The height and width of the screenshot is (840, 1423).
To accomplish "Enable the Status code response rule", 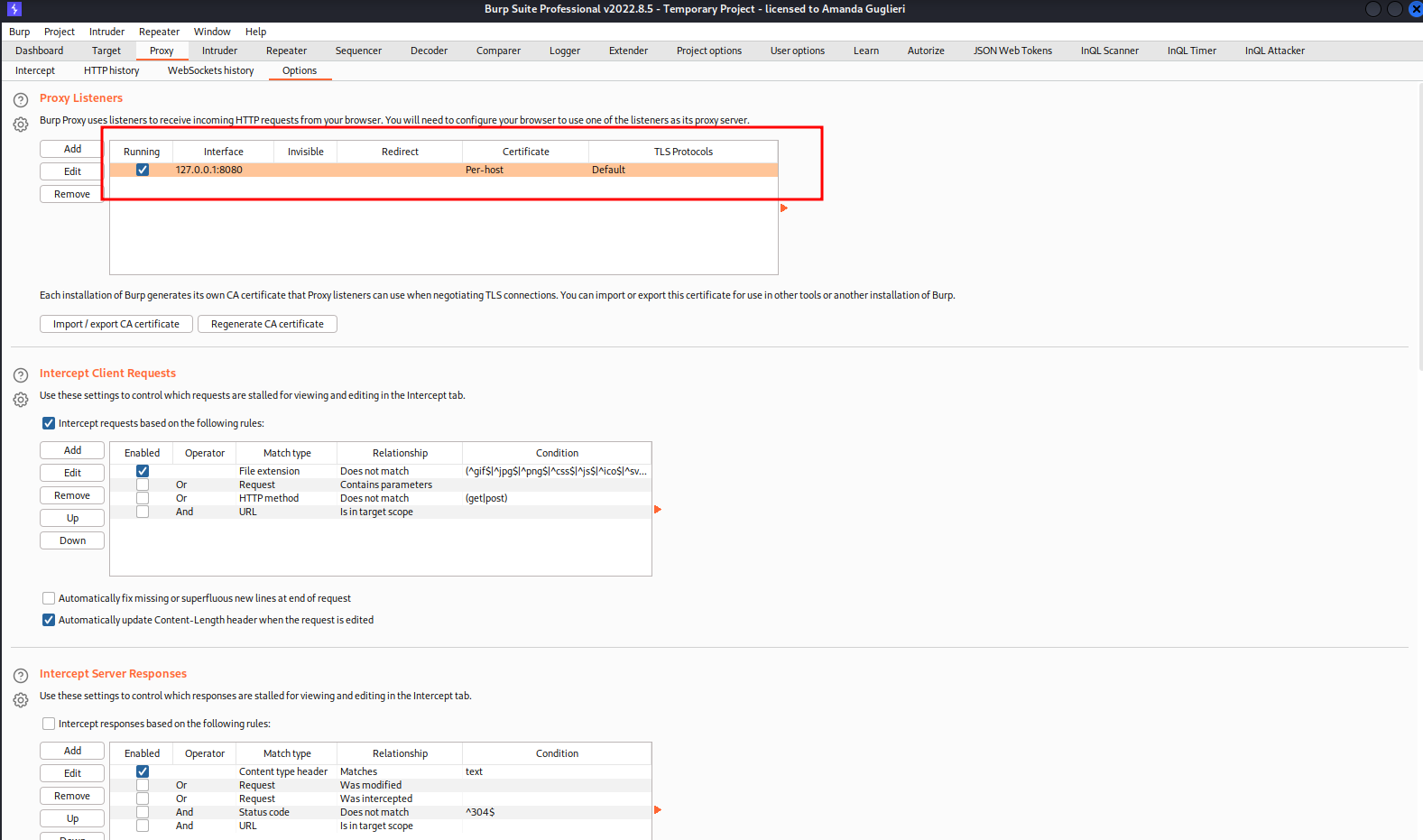I will 143,812.
